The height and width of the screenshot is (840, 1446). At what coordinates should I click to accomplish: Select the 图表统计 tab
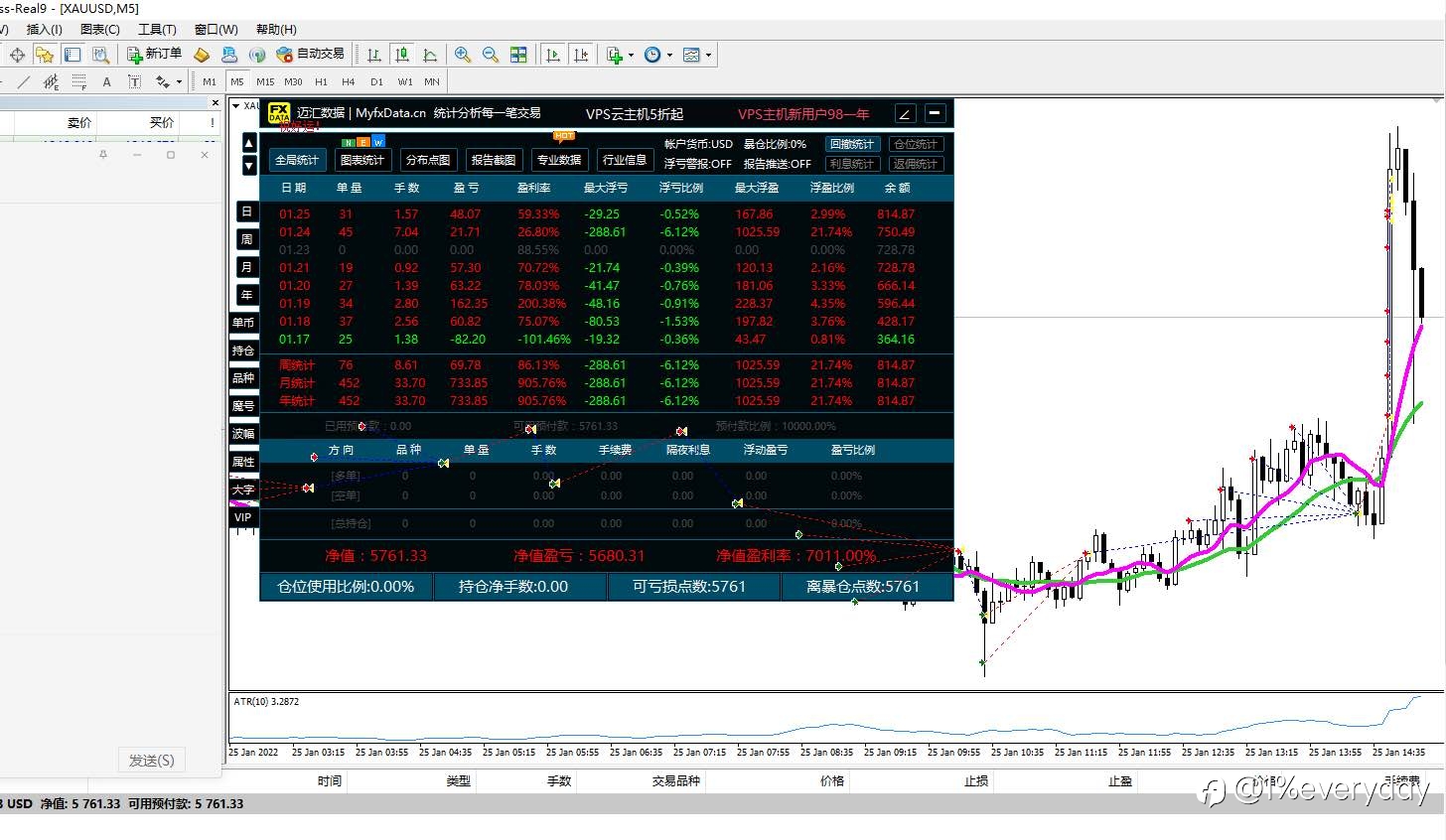coord(362,160)
